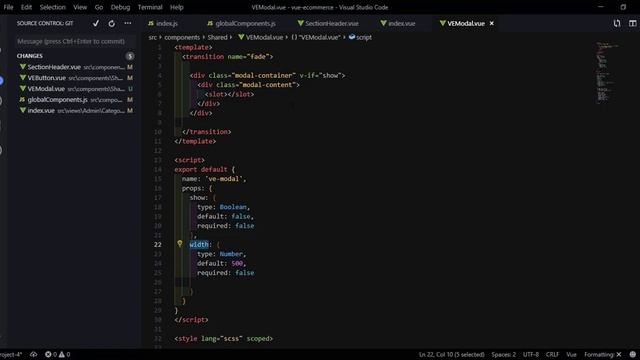Click the slot tag on line 6
The width and height of the screenshot is (640, 360).
[229, 94]
